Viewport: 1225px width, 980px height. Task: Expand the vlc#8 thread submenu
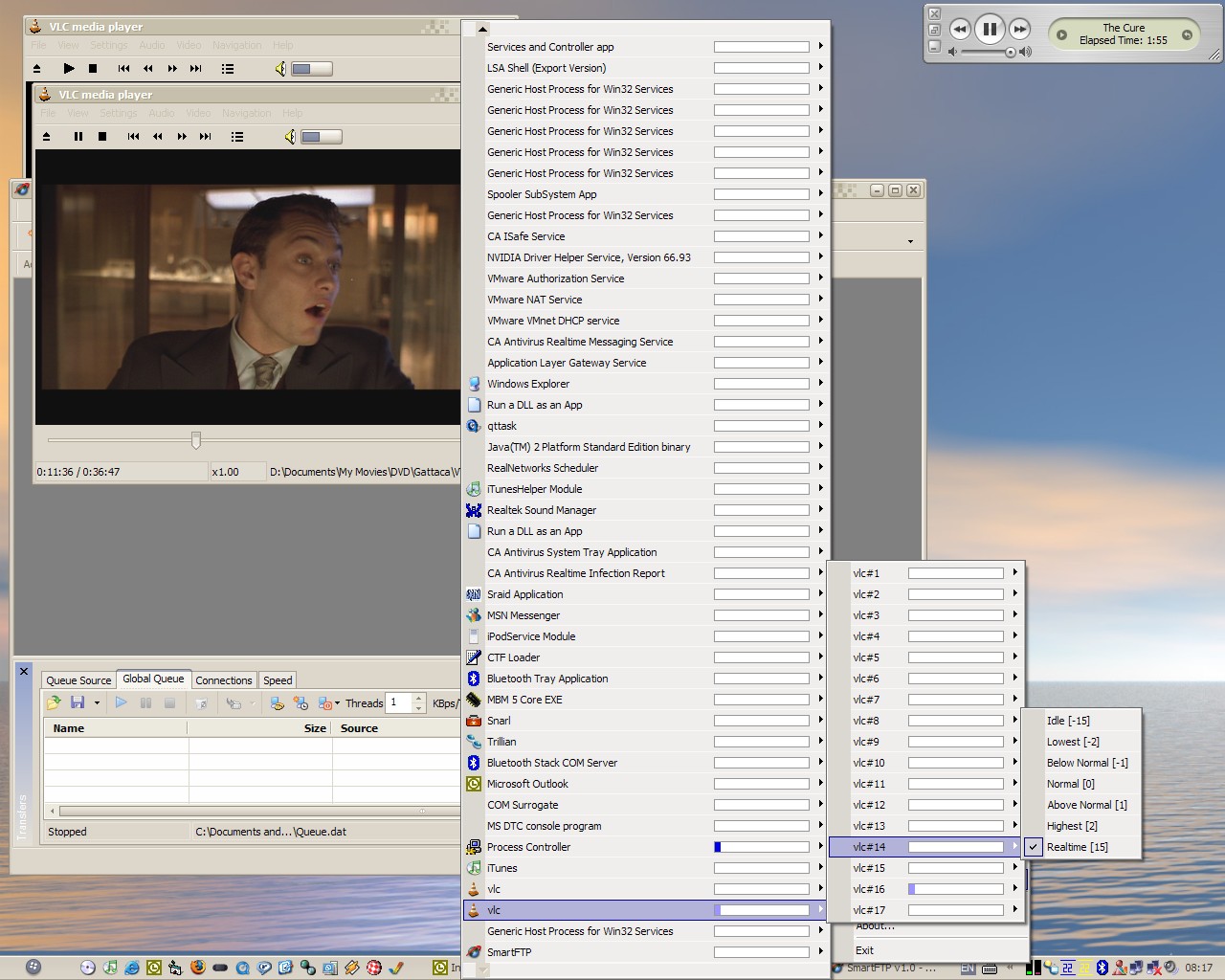click(x=925, y=721)
